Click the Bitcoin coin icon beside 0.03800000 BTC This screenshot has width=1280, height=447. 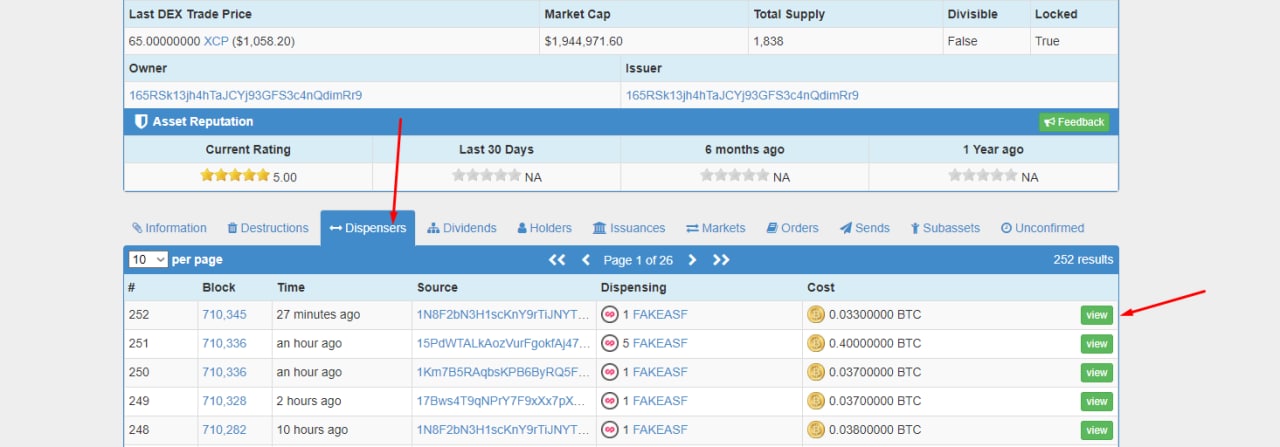816,430
